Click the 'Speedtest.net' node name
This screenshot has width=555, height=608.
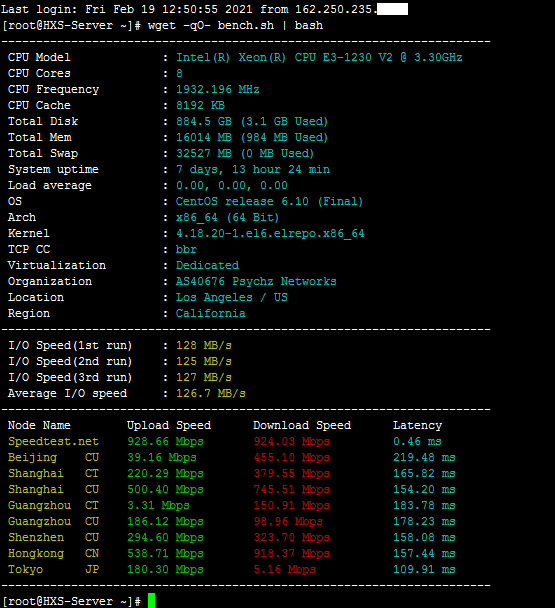pyautogui.click(x=54, y=441)
